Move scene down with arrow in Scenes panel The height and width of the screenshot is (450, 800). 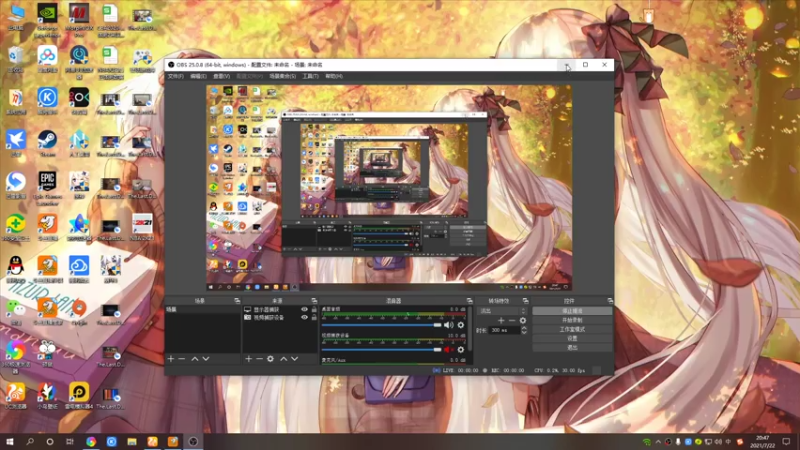[x=206, y=359]
